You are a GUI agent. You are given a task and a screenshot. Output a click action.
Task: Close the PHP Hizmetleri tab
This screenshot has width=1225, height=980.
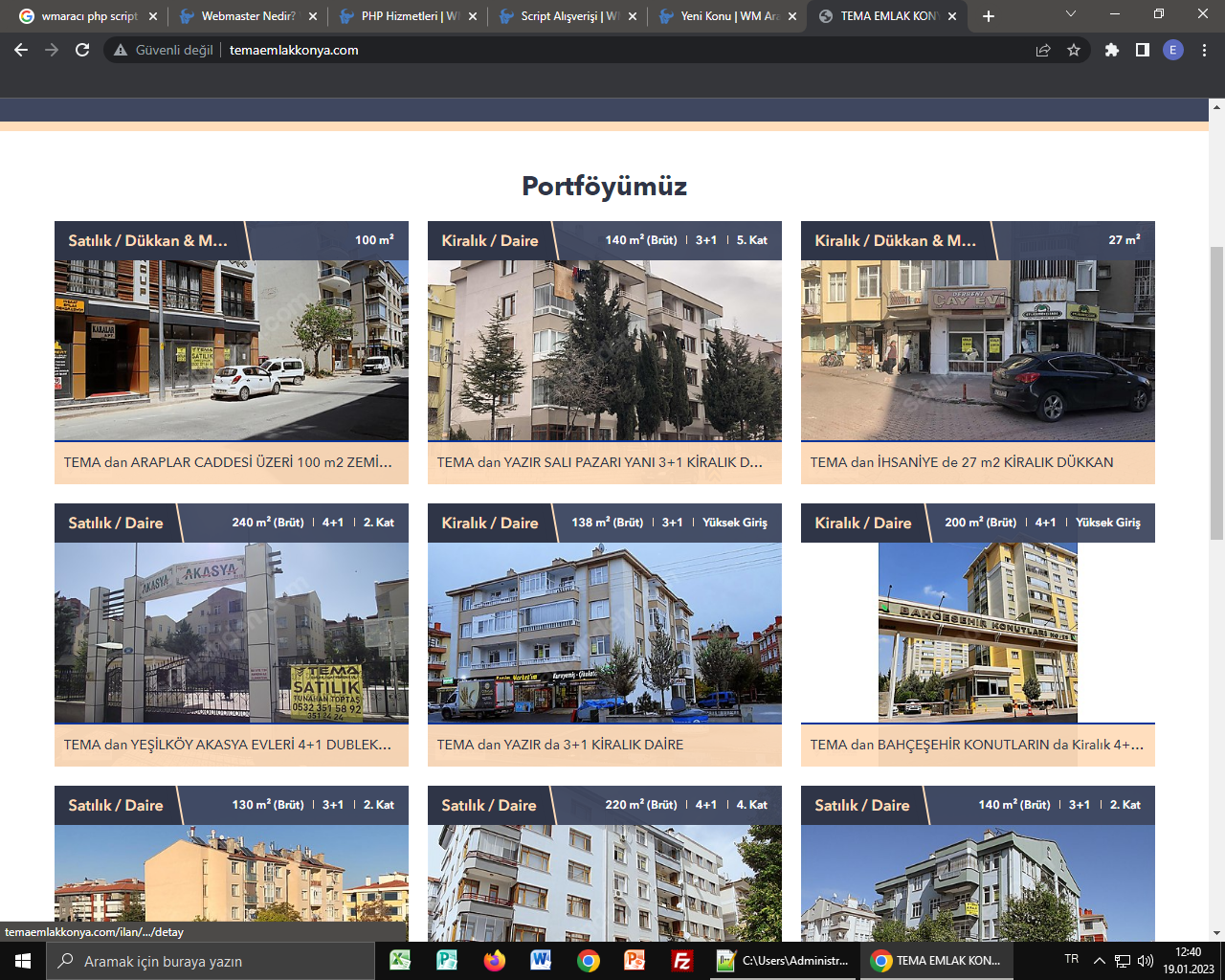tap(473, 16)
